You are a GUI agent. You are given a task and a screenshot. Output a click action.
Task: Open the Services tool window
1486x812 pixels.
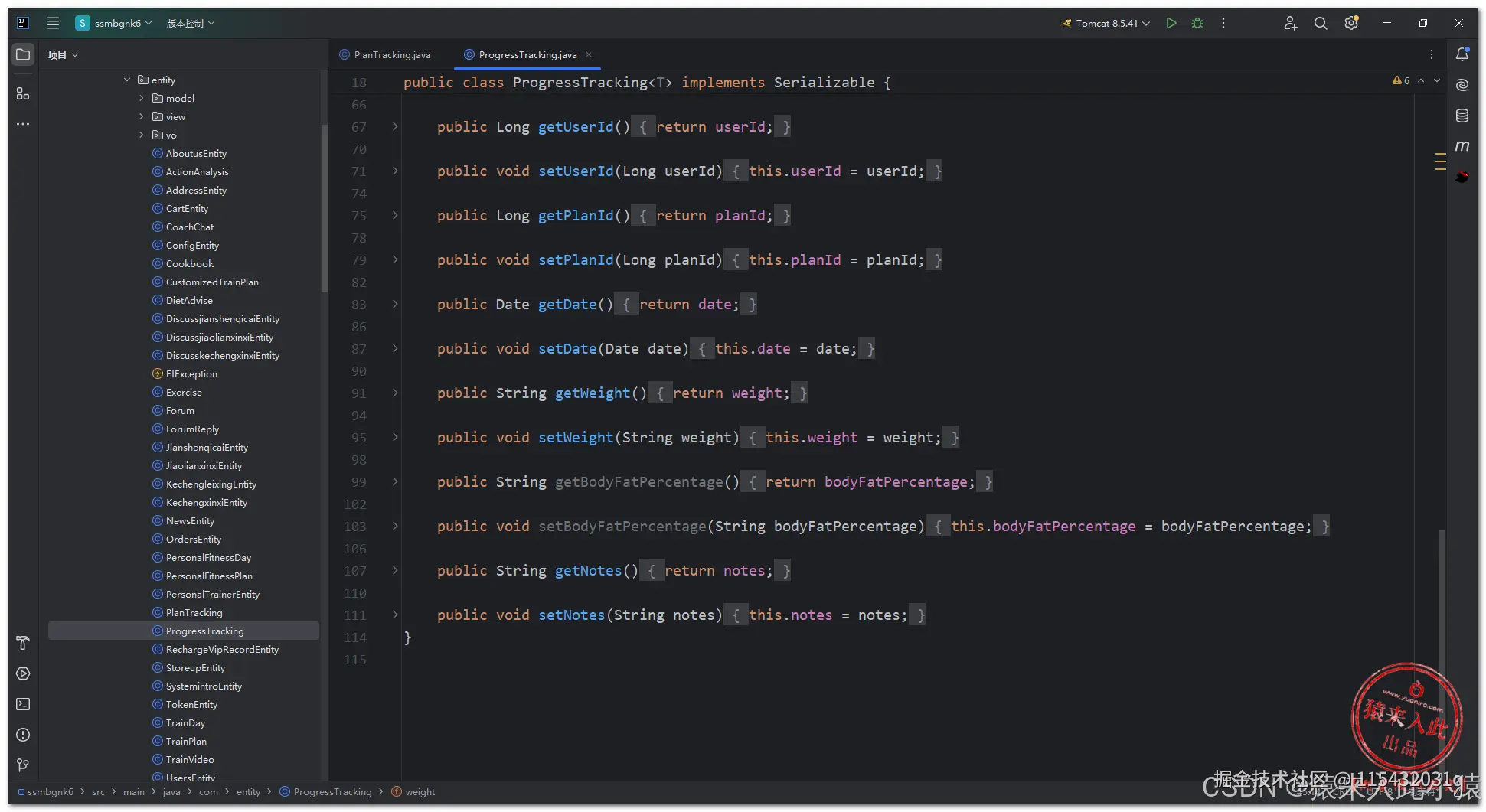(23, 673)
